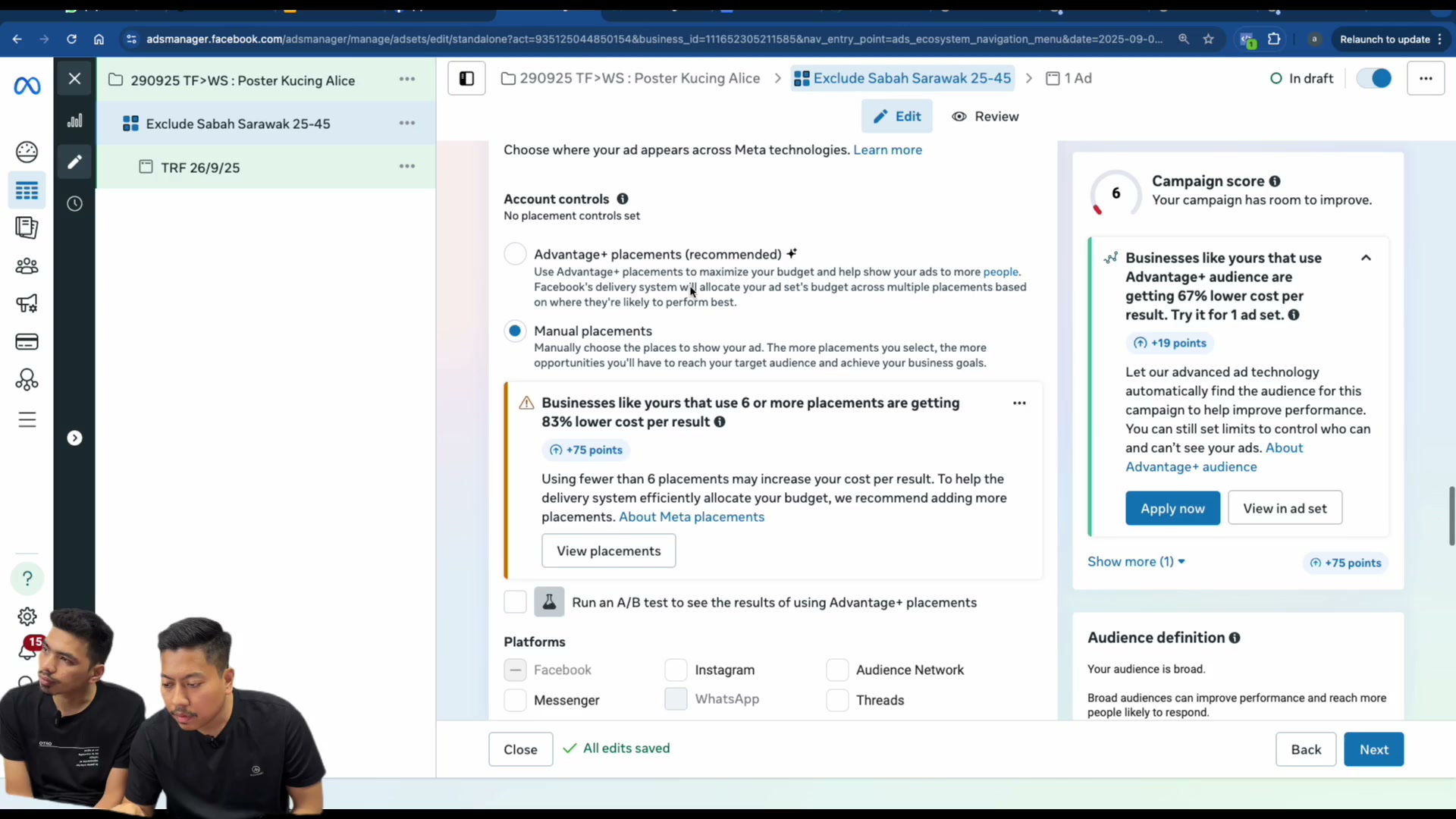This screenshot has width=1456, height=819.
Task: Open more options for Exclude Sabah Sarawak ad set
Action: click(407, 124)
